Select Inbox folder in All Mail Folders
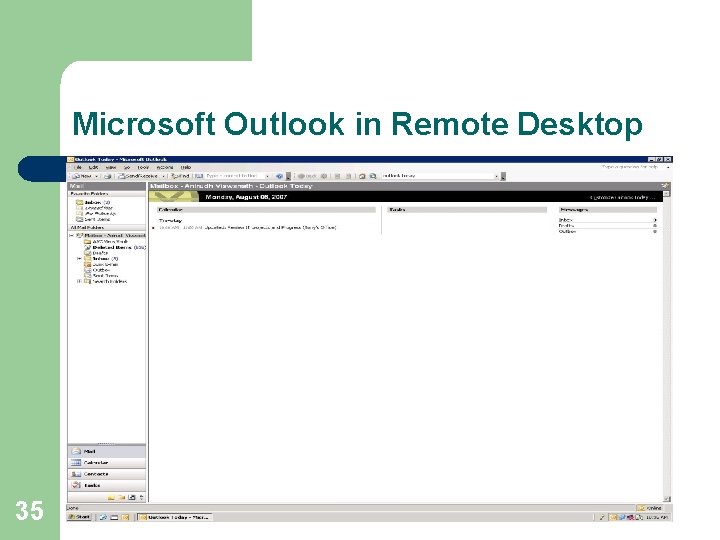Screen dimensions: 720x540 (x=101, y=259)
